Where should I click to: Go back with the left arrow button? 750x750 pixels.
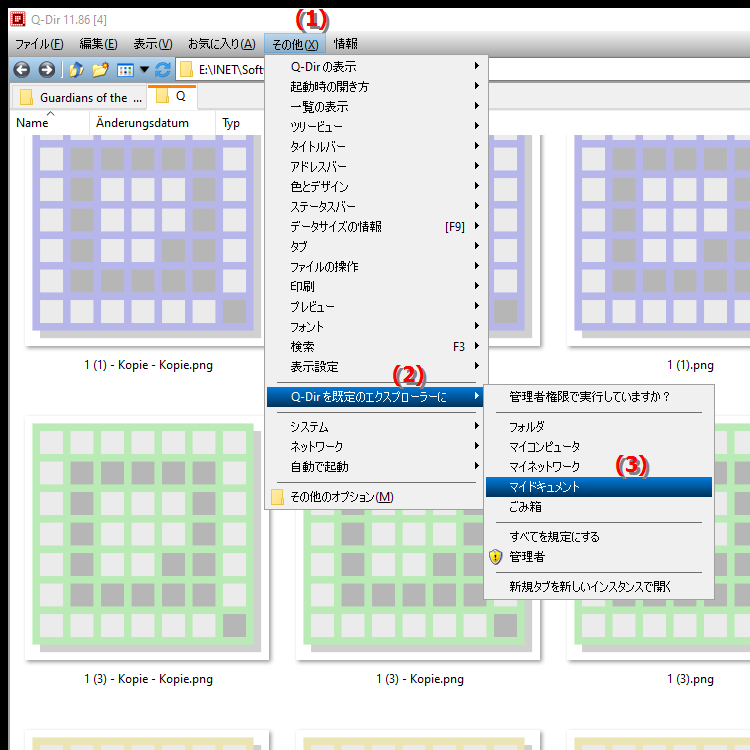22,70
